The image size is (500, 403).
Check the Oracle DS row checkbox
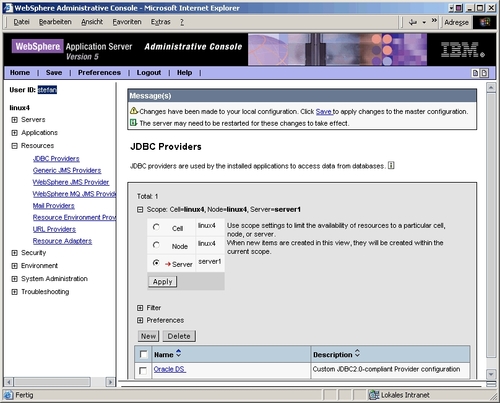click(x=143, y=370)
